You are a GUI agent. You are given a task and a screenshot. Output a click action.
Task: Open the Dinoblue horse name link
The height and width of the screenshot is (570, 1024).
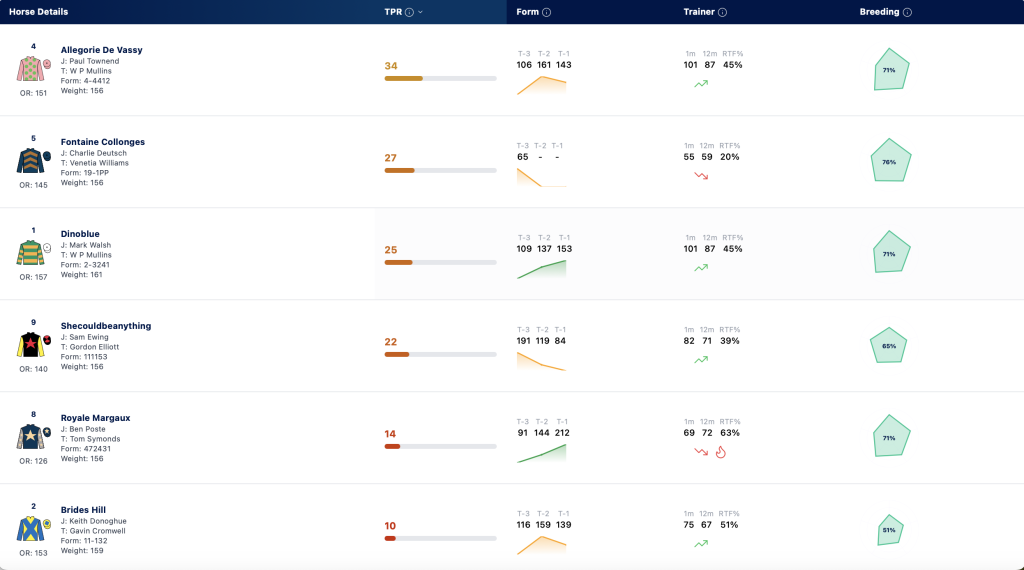pos(80,234)
